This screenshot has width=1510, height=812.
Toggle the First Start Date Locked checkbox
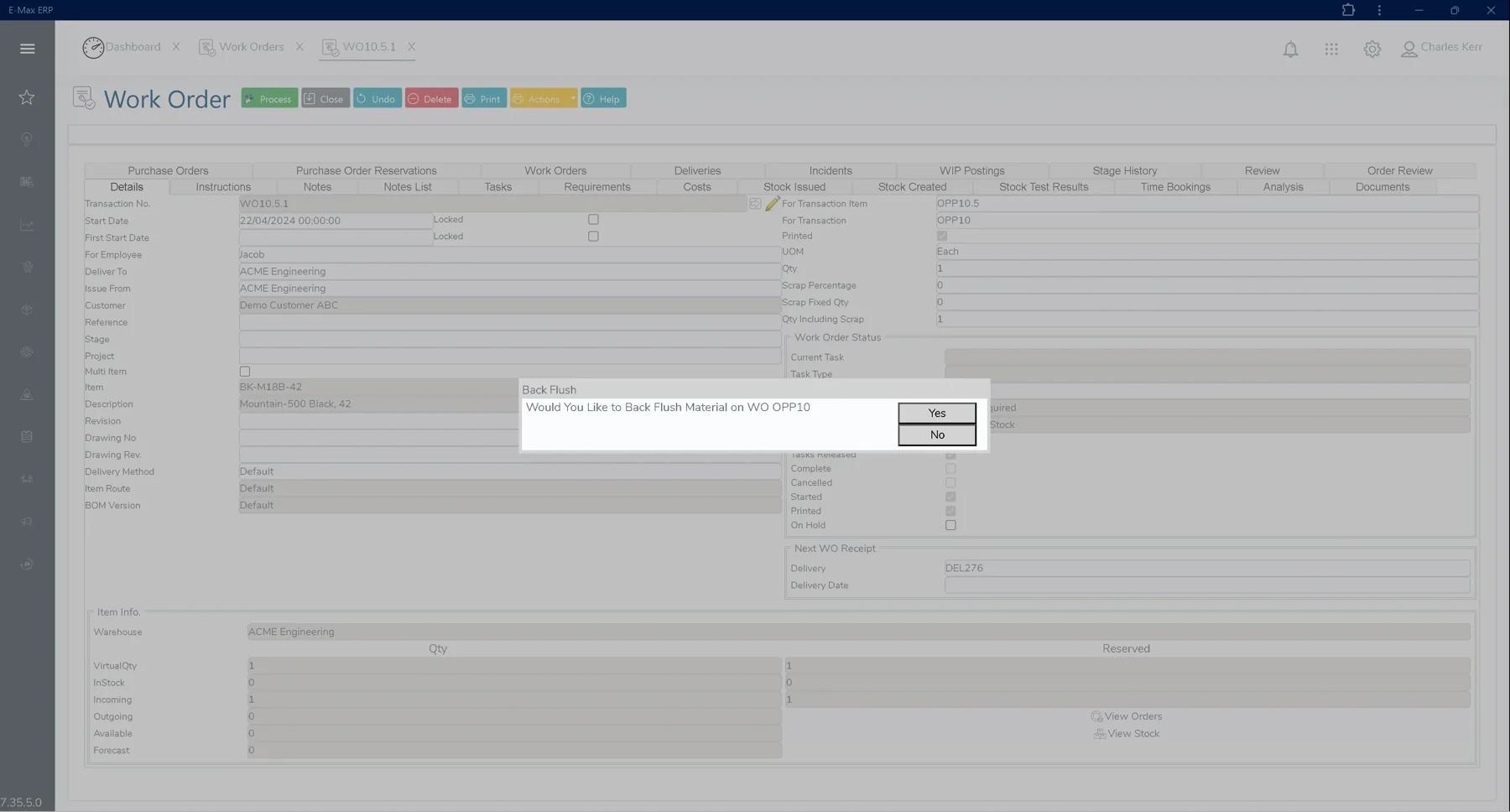(x=593, y=237)
